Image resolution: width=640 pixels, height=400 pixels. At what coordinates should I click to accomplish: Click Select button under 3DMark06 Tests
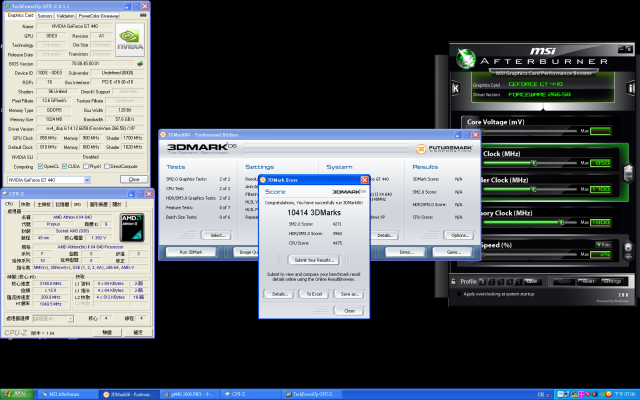[x=216, y=236]
